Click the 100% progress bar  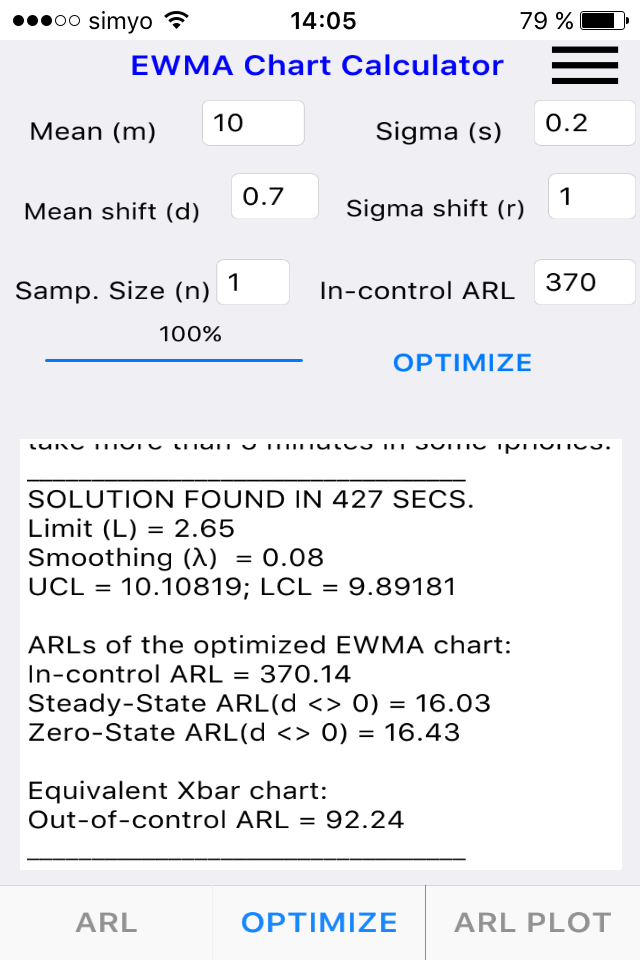pyautogui.click(x=174, y=359)
